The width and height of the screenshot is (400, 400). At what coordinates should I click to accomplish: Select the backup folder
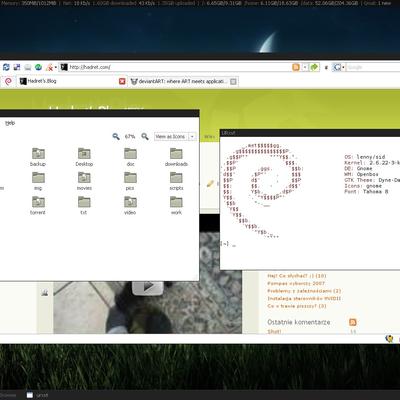pos(38,157)
